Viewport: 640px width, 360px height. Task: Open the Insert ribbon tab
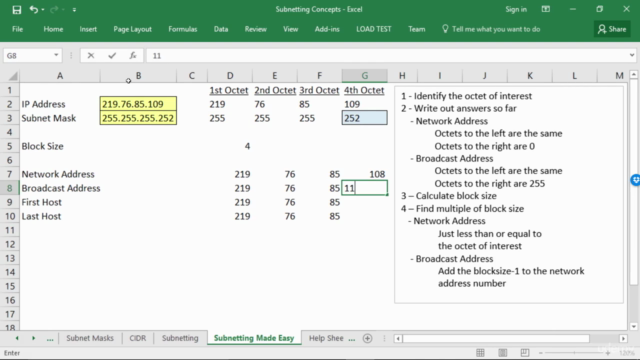(88, 29)
